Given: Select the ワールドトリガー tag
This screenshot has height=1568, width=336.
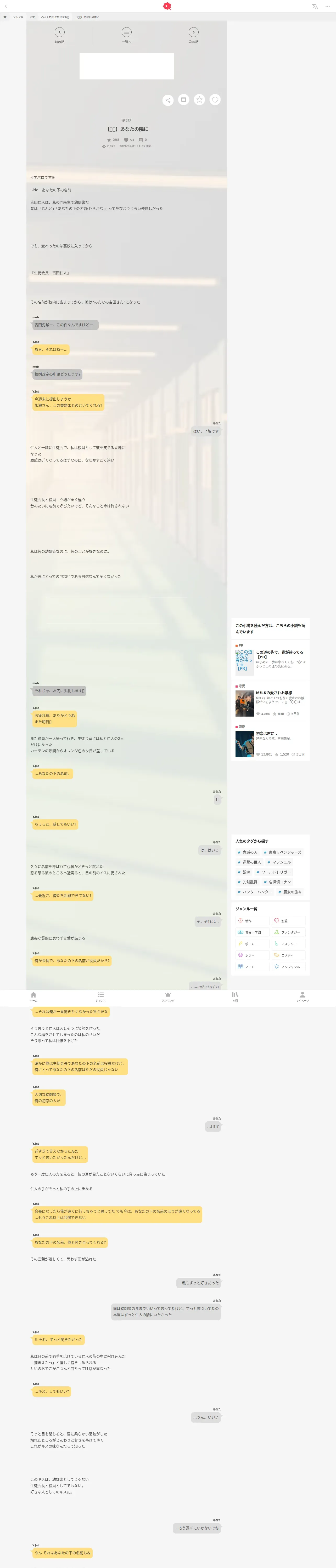Looking at the screenshot, I should pyautogui.click(x=273, y=872).
